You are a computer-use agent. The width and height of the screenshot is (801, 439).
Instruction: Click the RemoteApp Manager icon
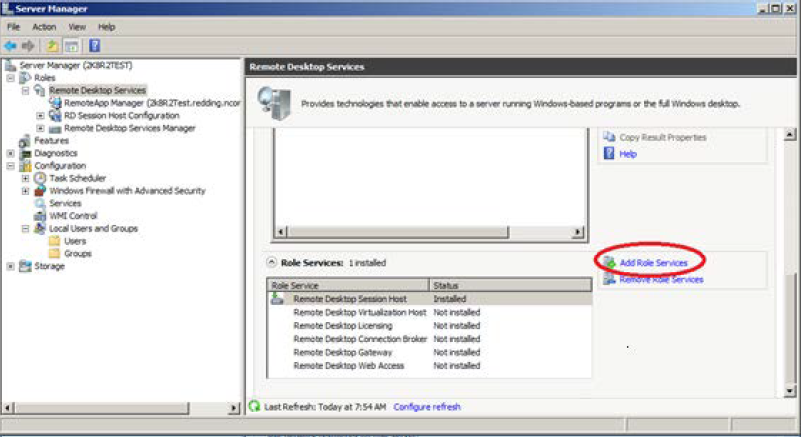click(x=55, y=103)
